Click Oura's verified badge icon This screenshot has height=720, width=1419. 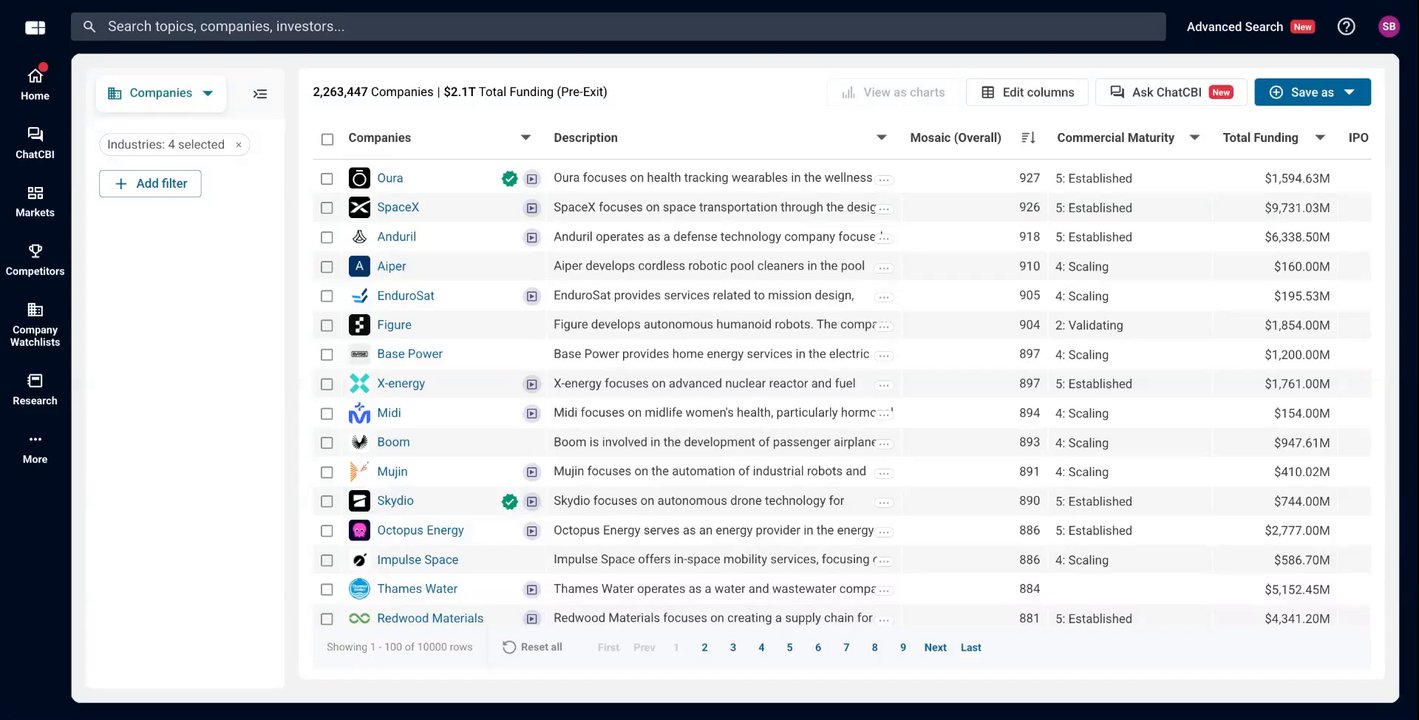coord(510,179)
